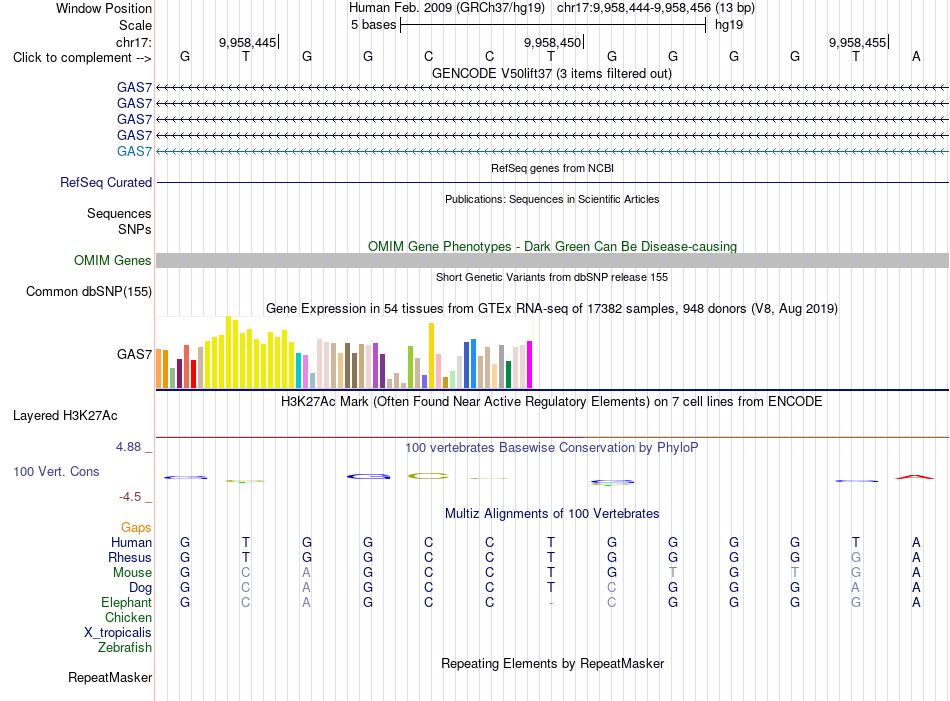Screen dimensions: 950x701
Task: Click the SNPs track label
Action: pos(135,229)
